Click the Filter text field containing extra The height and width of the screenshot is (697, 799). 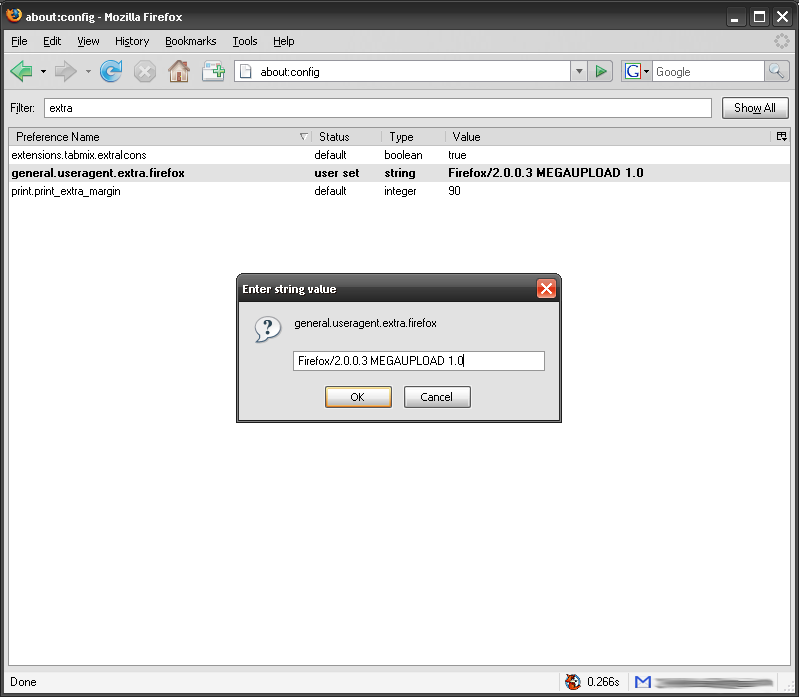(x=378, y=108)
